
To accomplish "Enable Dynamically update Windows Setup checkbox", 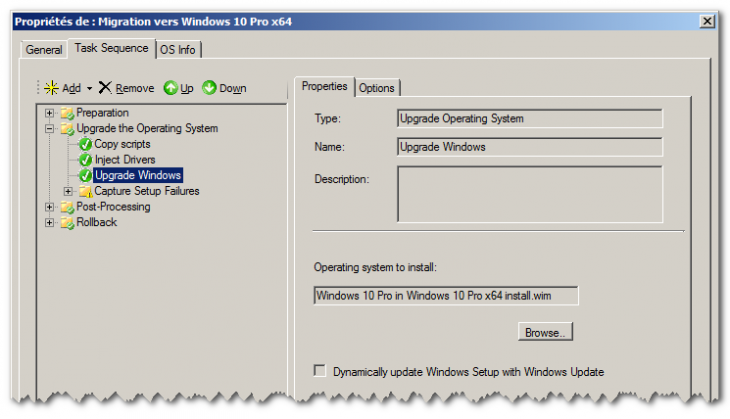I will 320,371.
